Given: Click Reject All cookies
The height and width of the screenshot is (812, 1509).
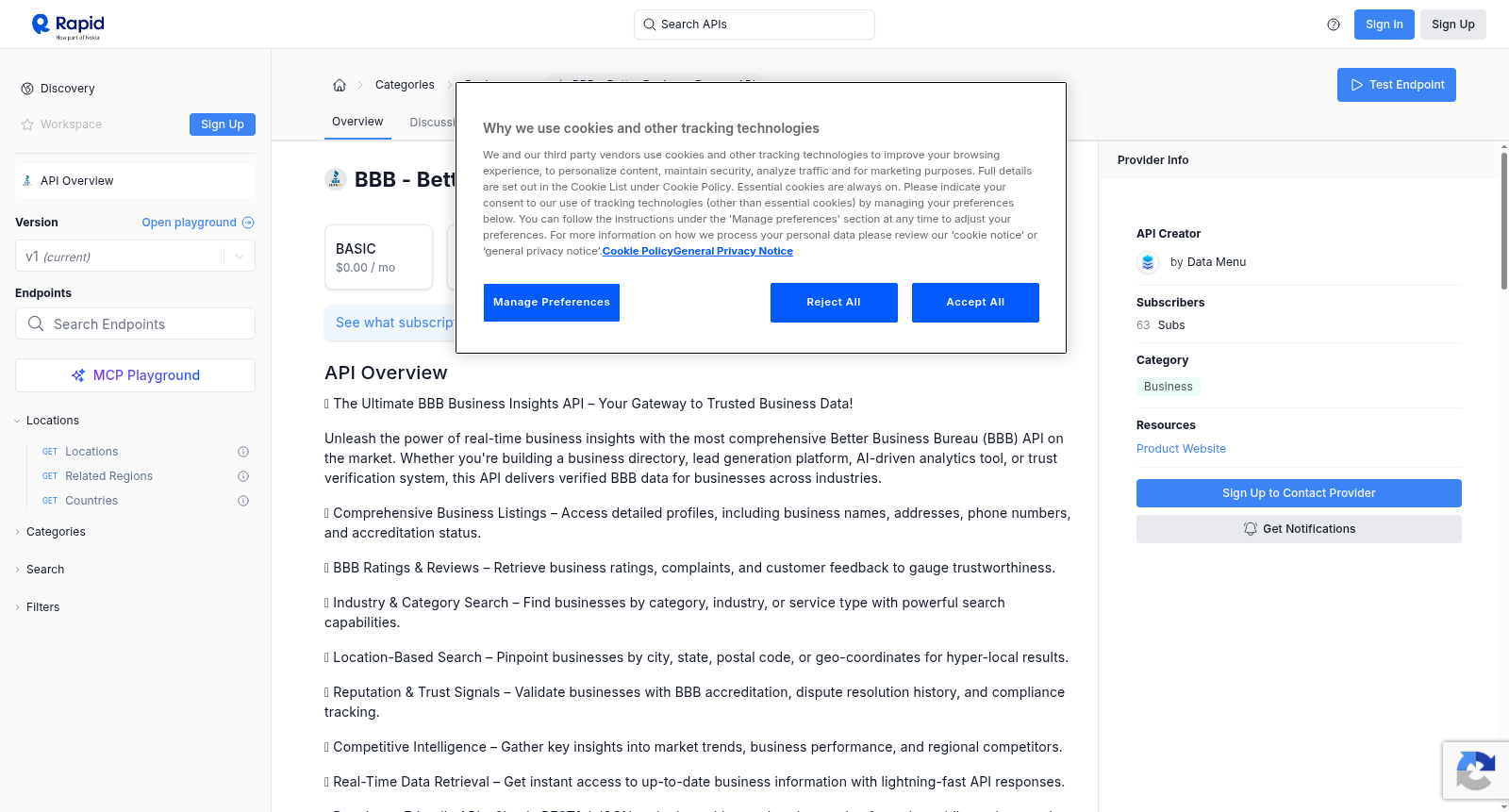Looking at the screenshot, I should click(x=834, y=303).
